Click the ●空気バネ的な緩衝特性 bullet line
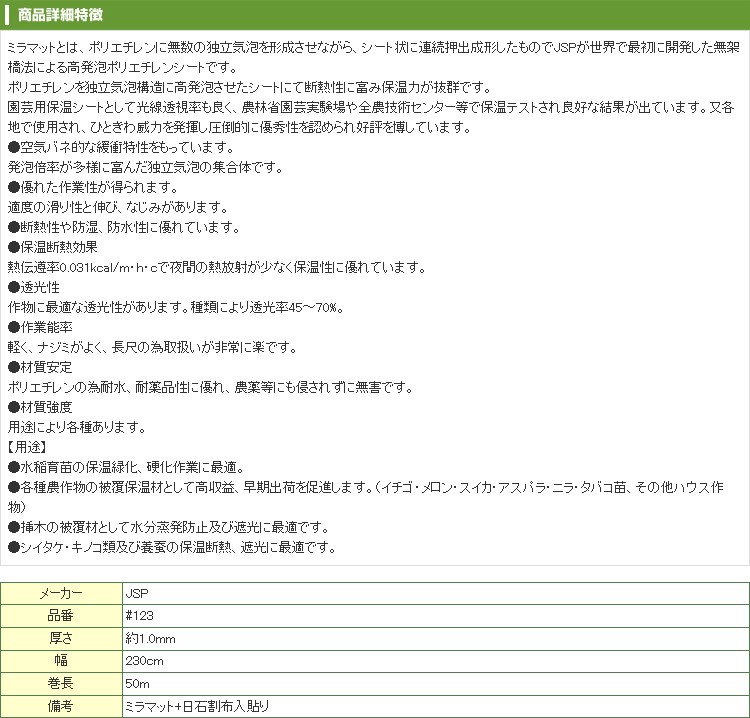 click(121, 147)
